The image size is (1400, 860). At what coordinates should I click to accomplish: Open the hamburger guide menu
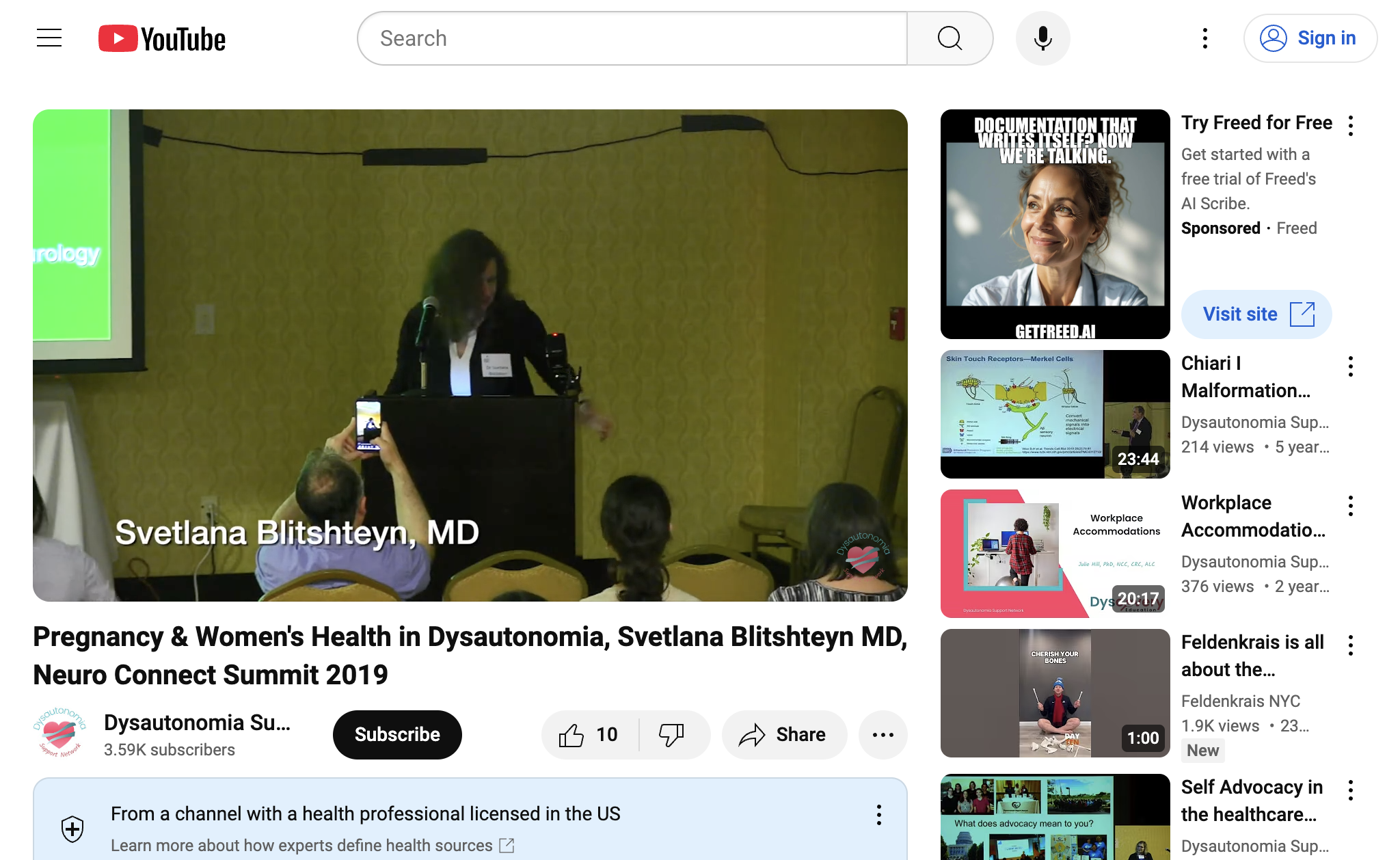[49, 38]
